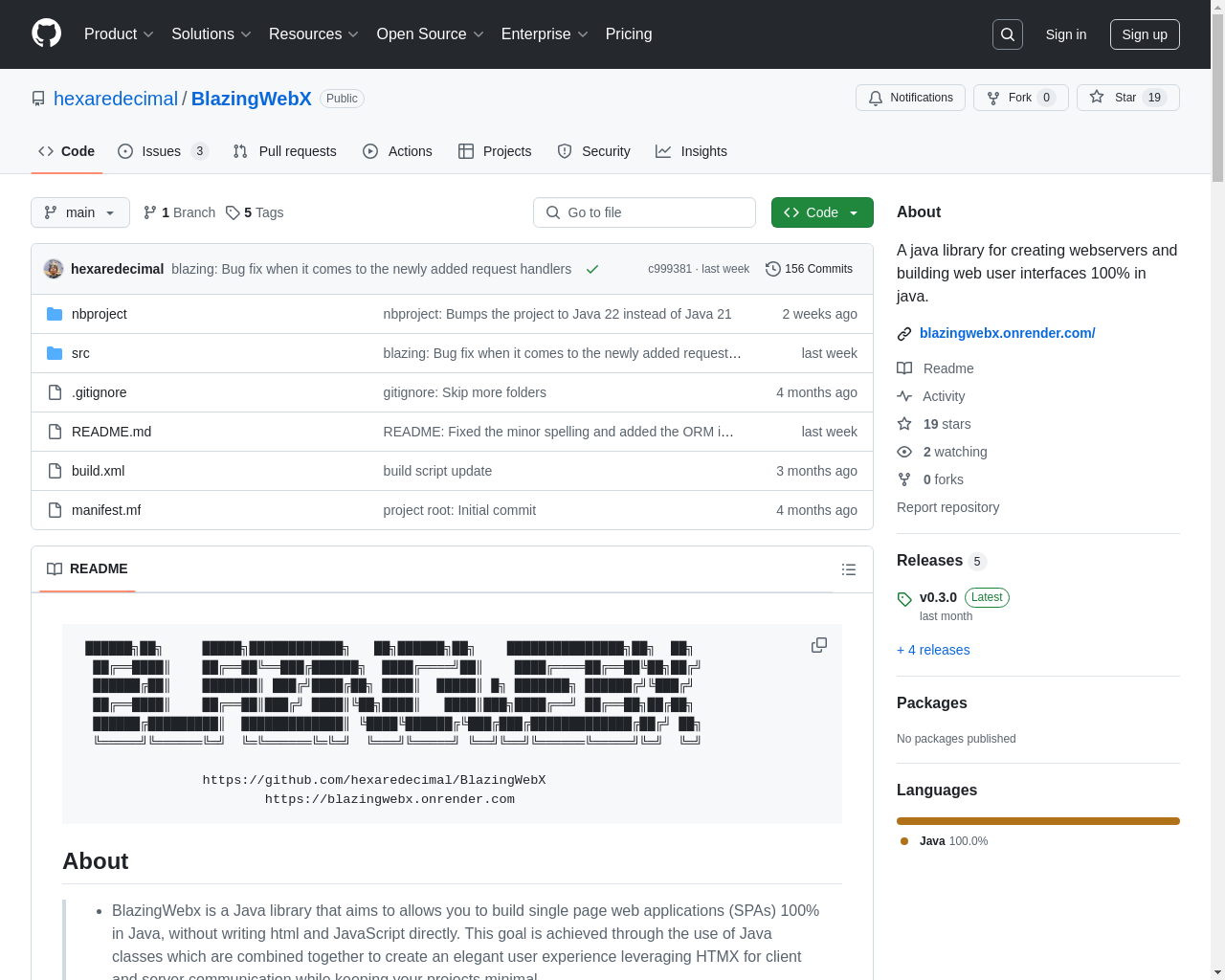
Task: Click the manifest.mf file icon
Action: [x=55, y=510]
